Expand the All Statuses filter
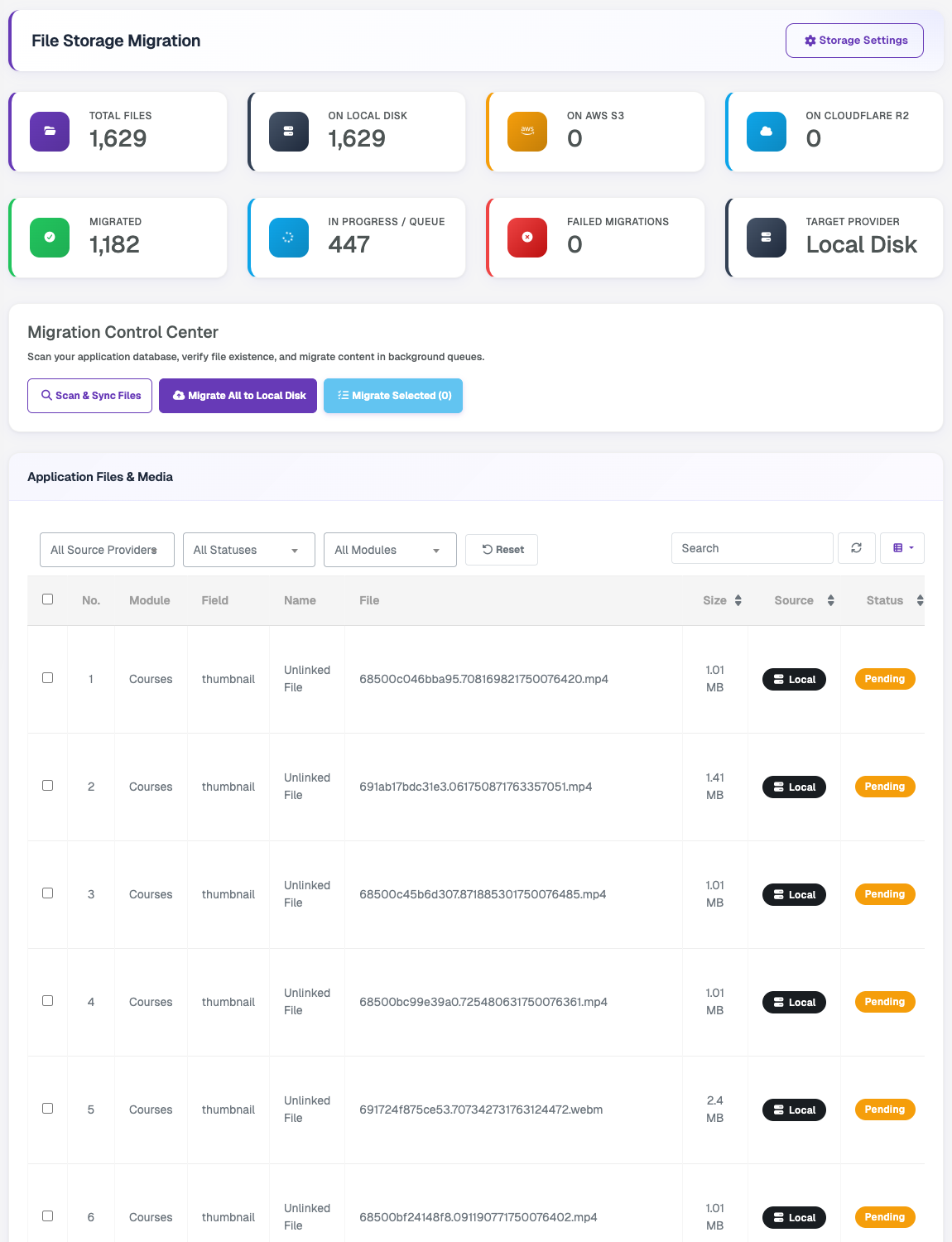The width and height of the screenshot is (952, 1242). (x=249, y=550)
